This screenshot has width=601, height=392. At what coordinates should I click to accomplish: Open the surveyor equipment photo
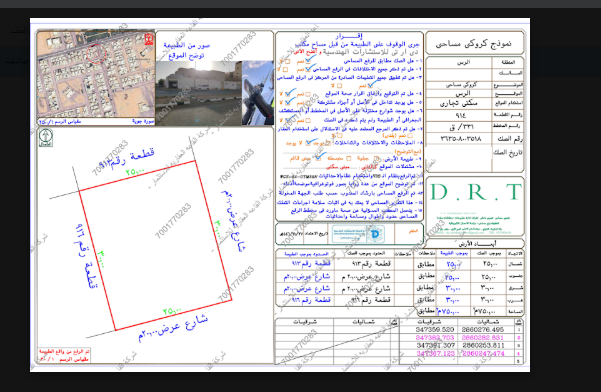[x=258, y=93]
